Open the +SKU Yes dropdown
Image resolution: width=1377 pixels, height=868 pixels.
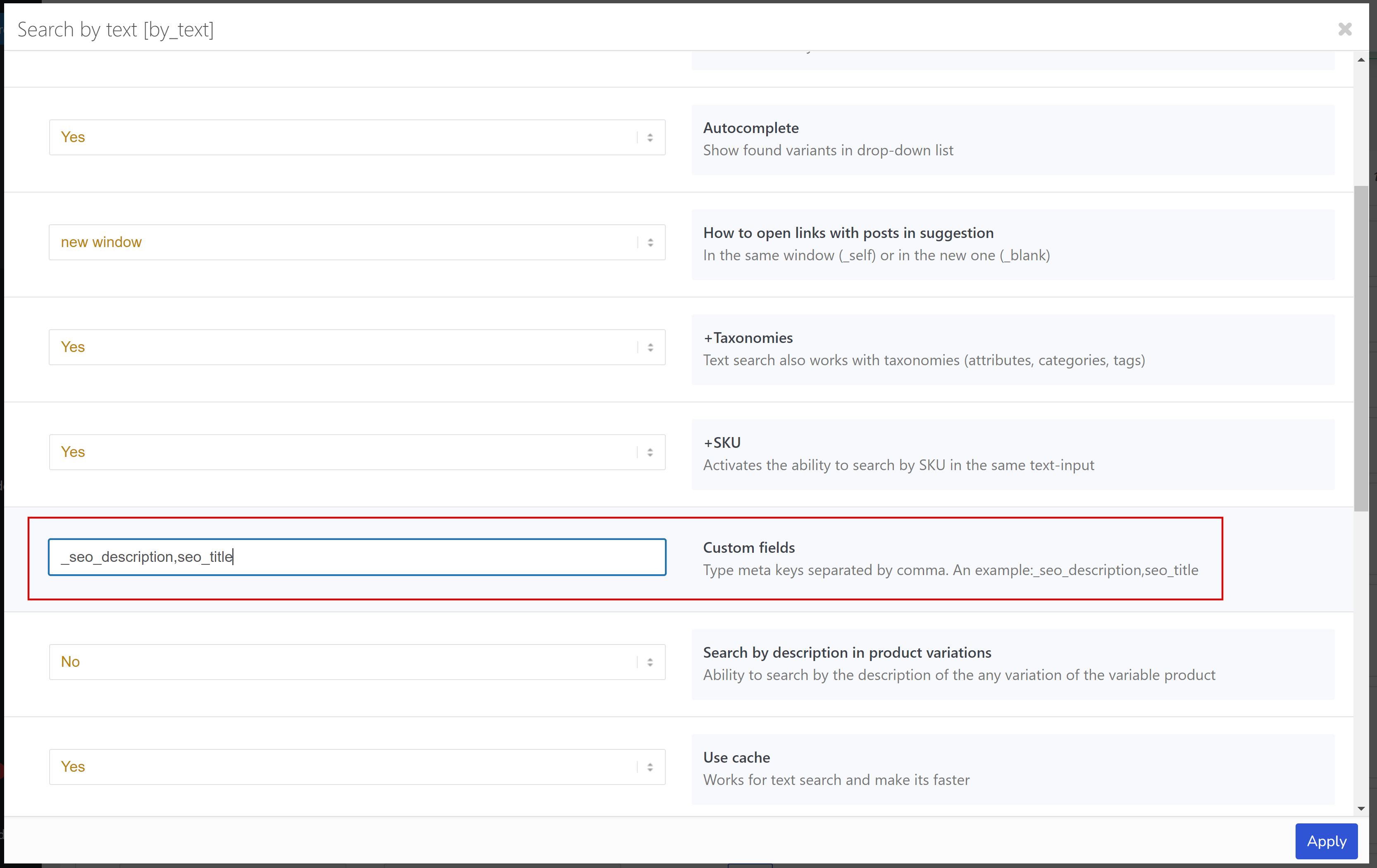tap(357, 452)
